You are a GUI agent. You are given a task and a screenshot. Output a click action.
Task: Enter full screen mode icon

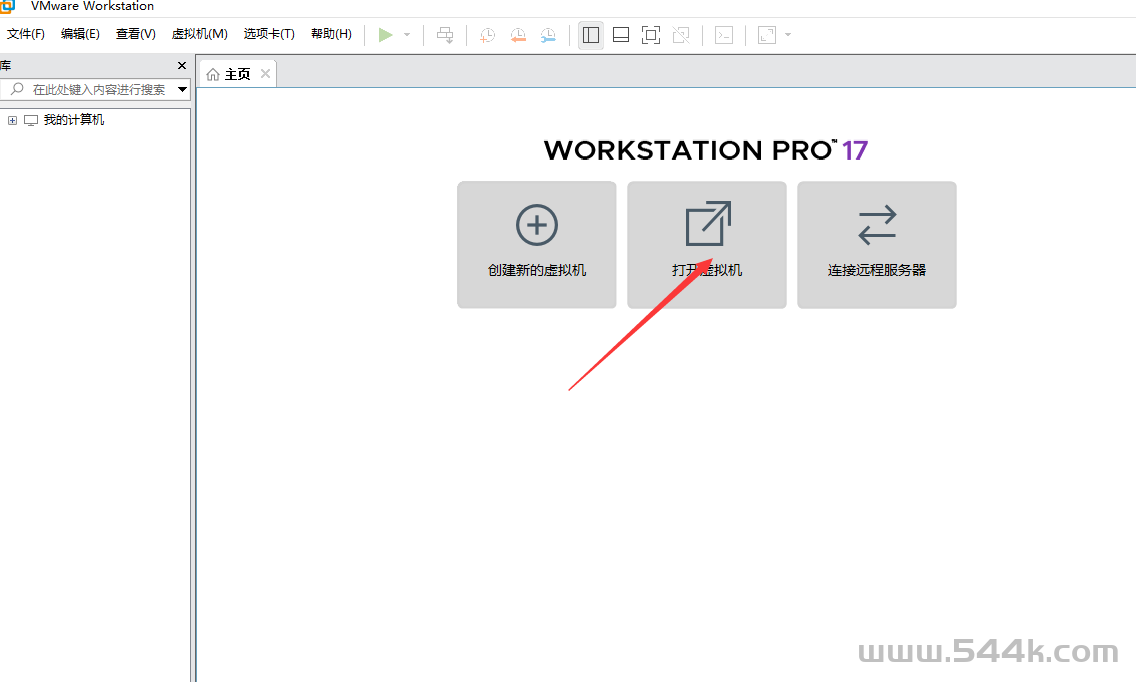coord(651,35)
